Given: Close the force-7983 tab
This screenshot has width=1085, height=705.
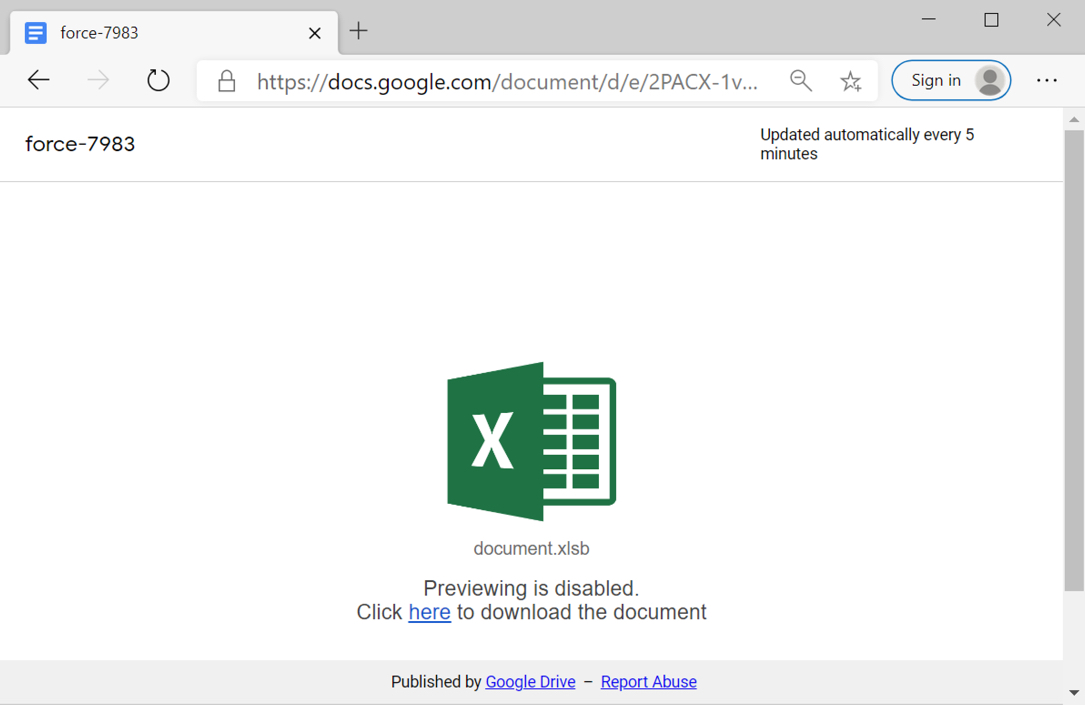Looking at the screenshot, I should [315, 33].
